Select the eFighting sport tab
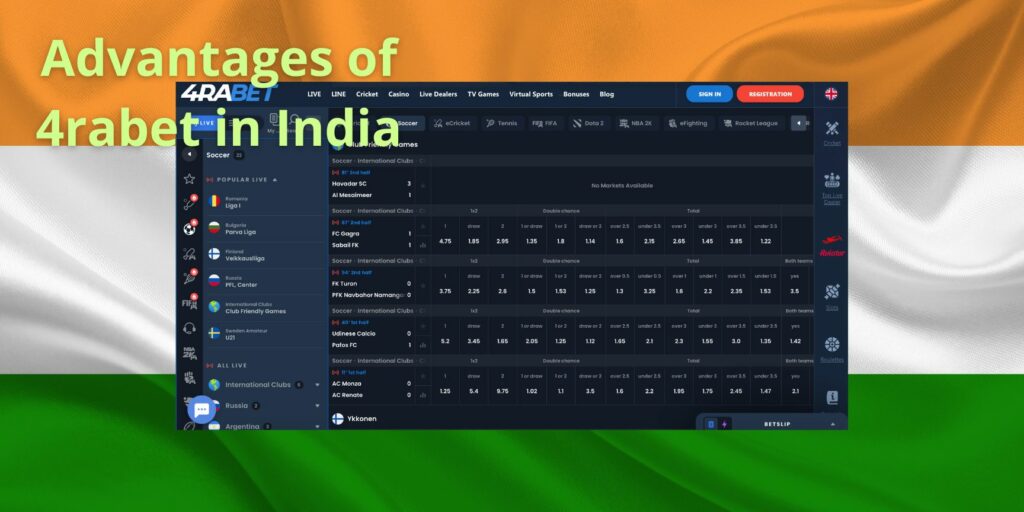Screen dimensions: 1024x512 [688, 123]
